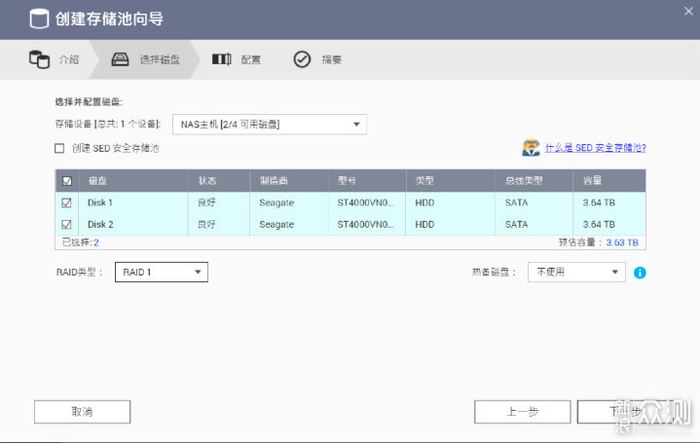Click Seagate in the Disk 1 row
The width and height of the screenshot is (700, 443).
tap(277, 203)
